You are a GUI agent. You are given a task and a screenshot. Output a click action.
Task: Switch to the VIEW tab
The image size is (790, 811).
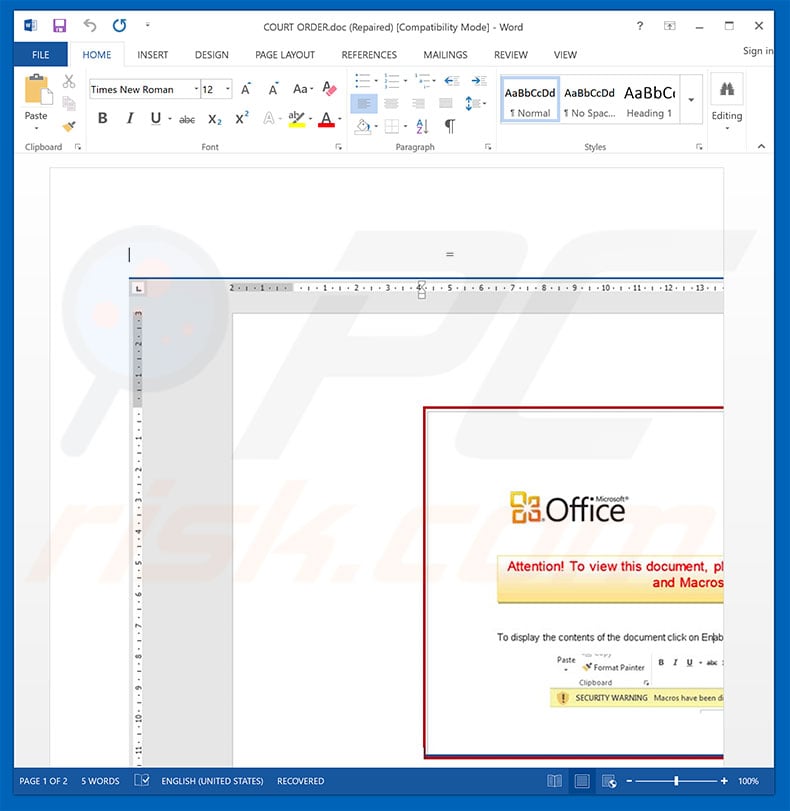coord(565,55)
